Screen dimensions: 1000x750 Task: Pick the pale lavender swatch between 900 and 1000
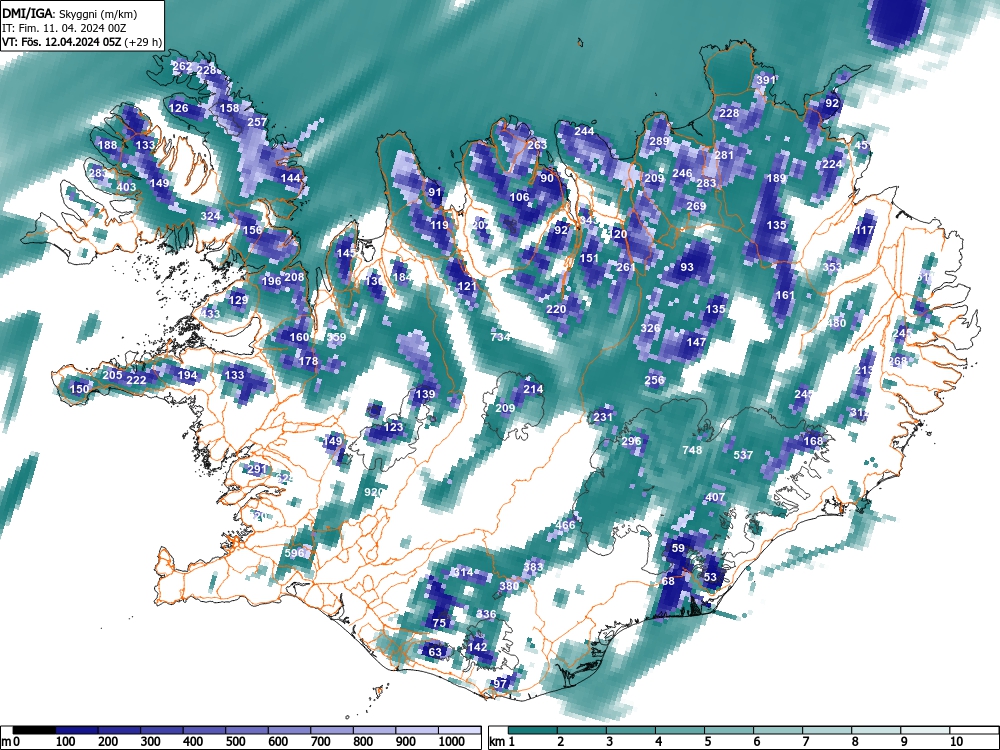417,730
